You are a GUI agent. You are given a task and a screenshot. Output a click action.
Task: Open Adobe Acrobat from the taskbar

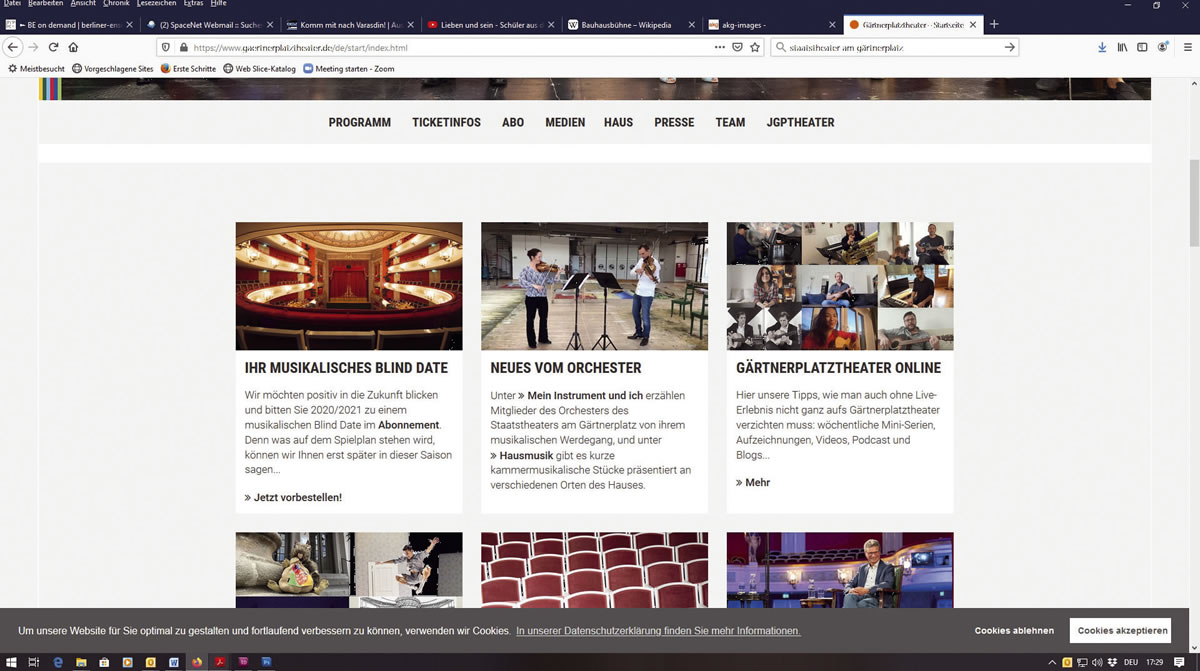(x=220, y=662)
